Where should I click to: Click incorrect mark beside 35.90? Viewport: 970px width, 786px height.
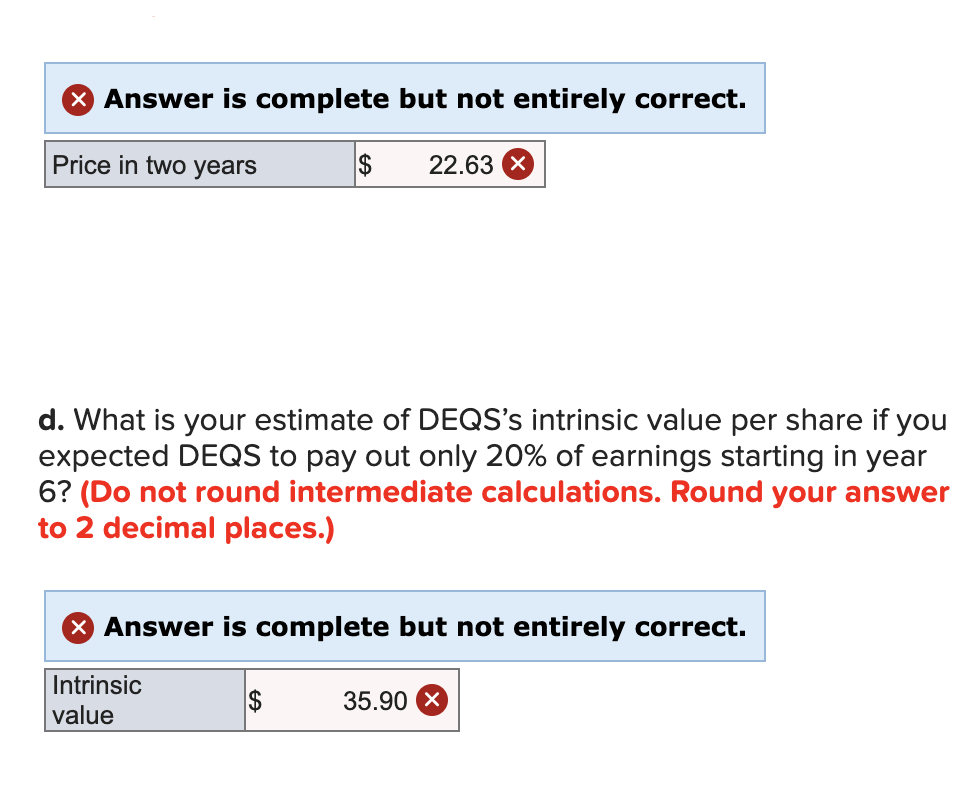point(432,700)
